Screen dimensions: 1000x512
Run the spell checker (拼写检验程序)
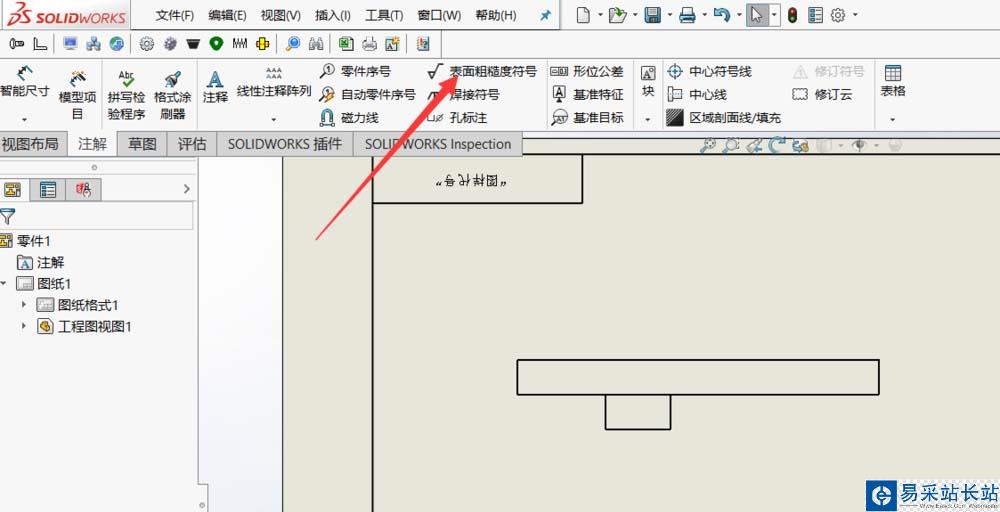pos(126,95)
